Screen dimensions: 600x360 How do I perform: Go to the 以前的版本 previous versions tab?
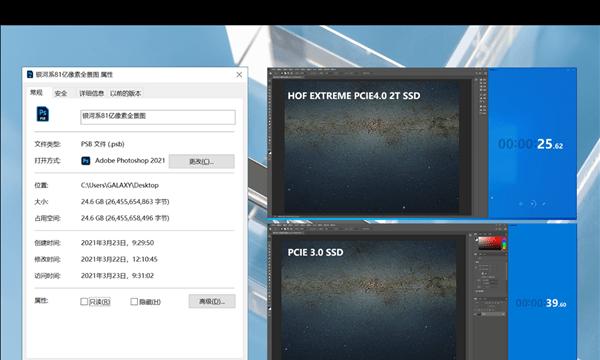[126, 93]
